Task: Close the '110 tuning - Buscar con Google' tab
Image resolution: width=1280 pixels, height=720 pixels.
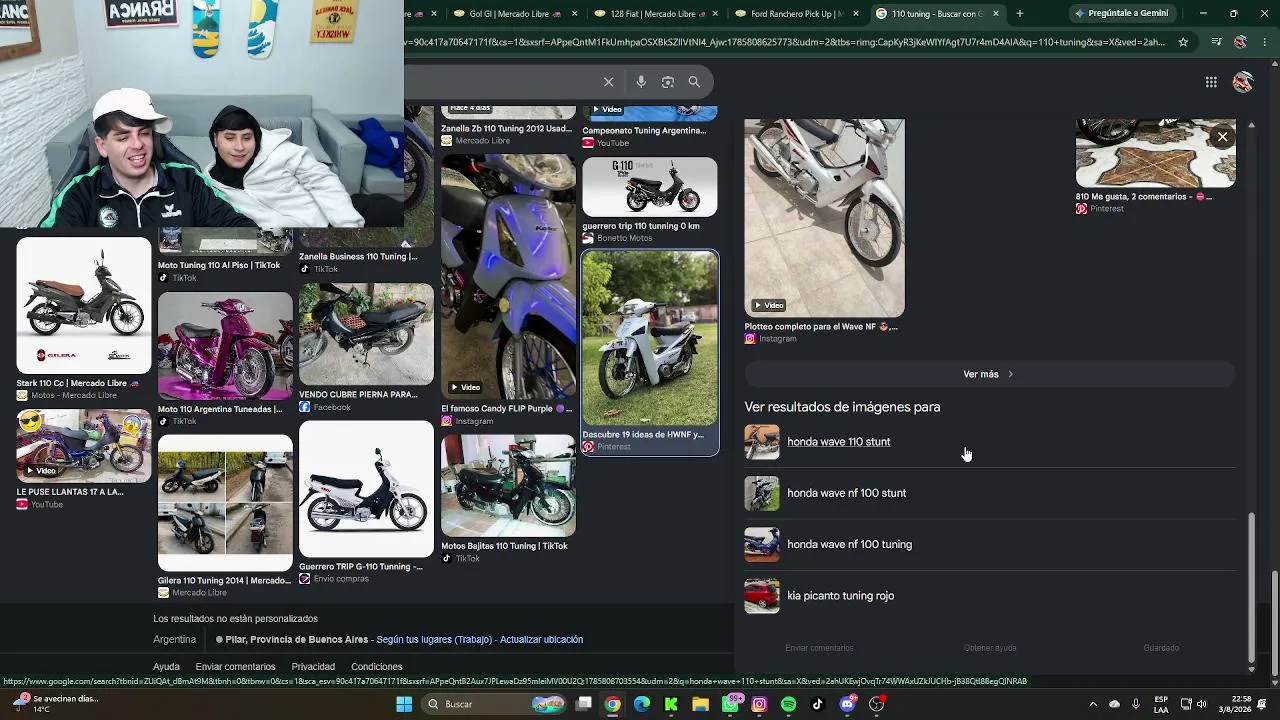Action: point(996,14)
